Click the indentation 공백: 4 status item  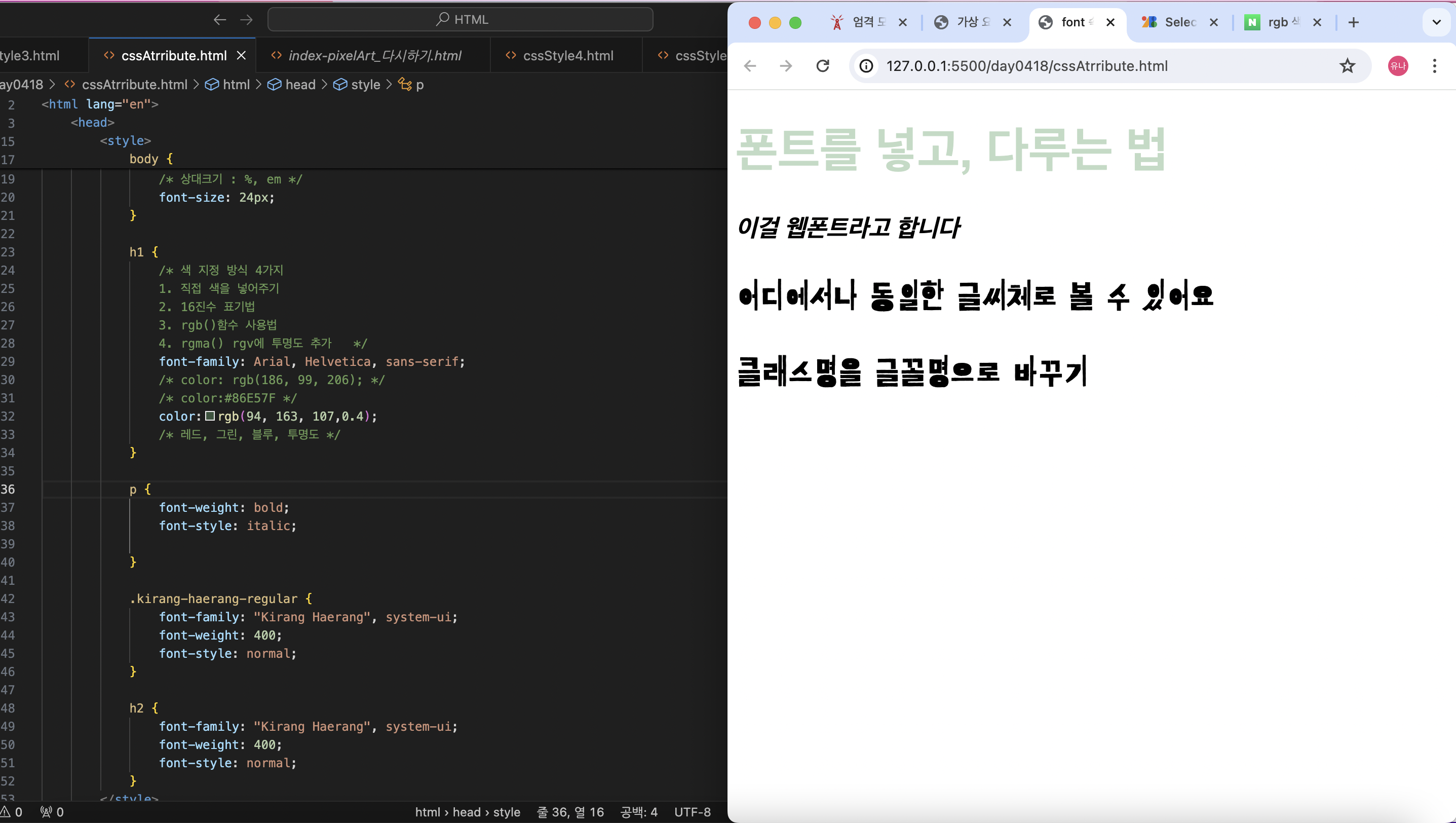(639, 812)
